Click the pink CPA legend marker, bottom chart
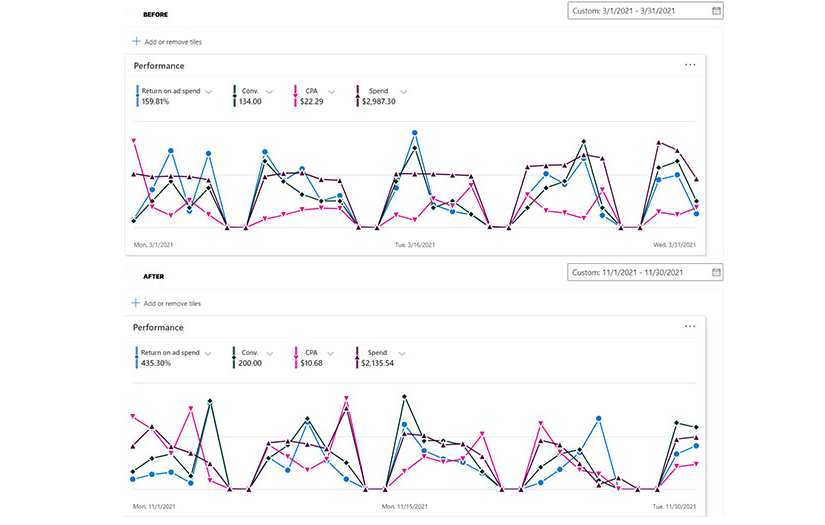Screen dimensions: 825x525 point(298,357)
